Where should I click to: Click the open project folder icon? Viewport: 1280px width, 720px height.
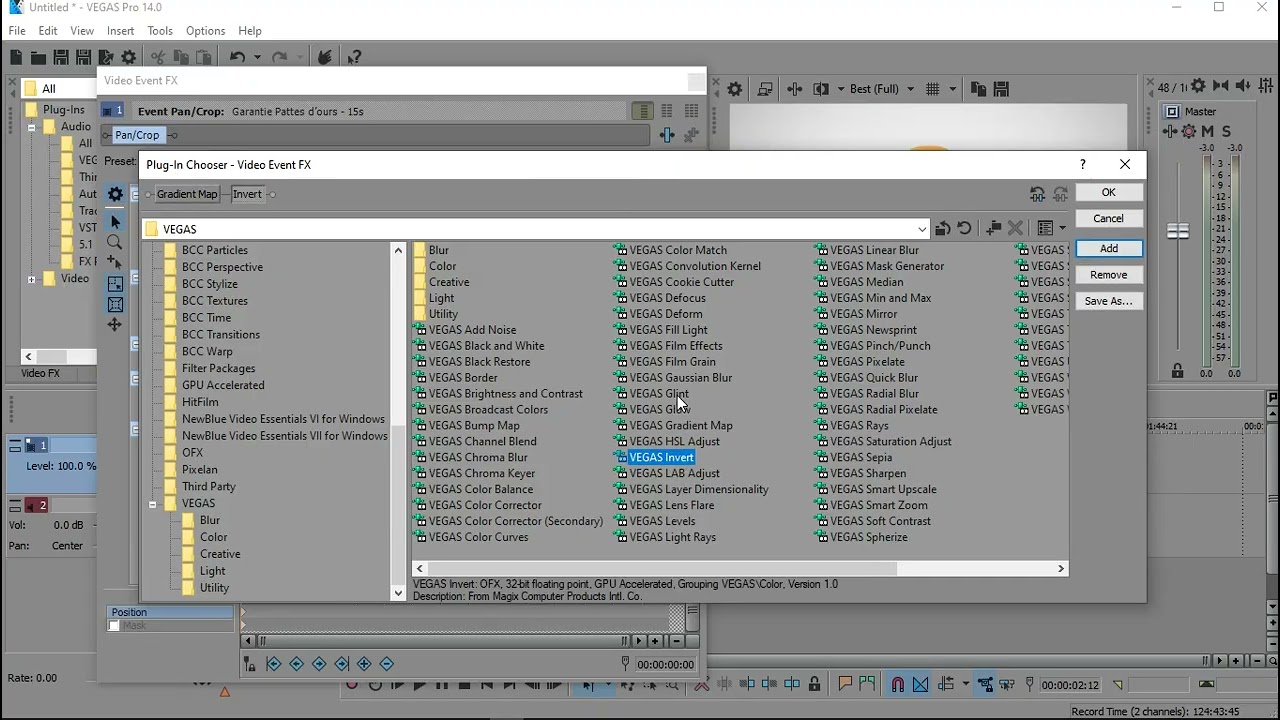[x=38, y=58]
